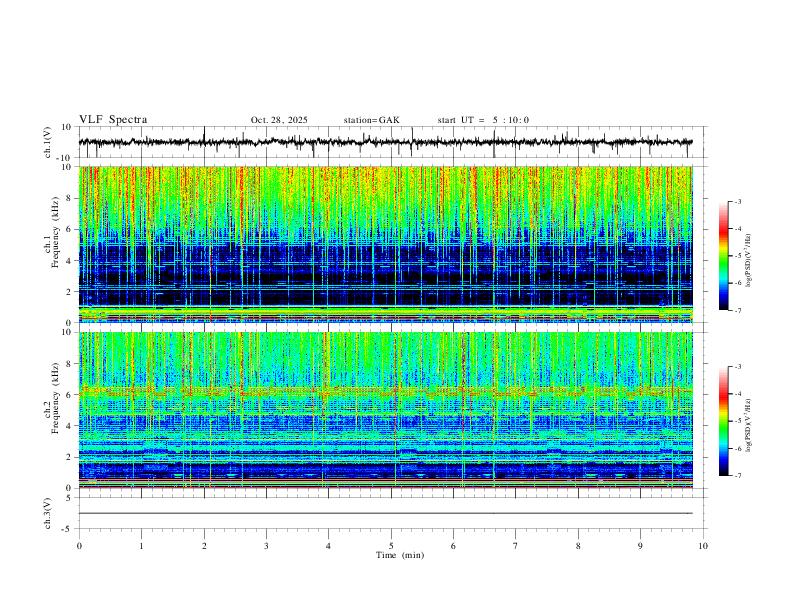The height and width of the screenshot is (612, 792).
Task: Click the ch.1 voltage waveform trace
Action: tap(385, 142)
